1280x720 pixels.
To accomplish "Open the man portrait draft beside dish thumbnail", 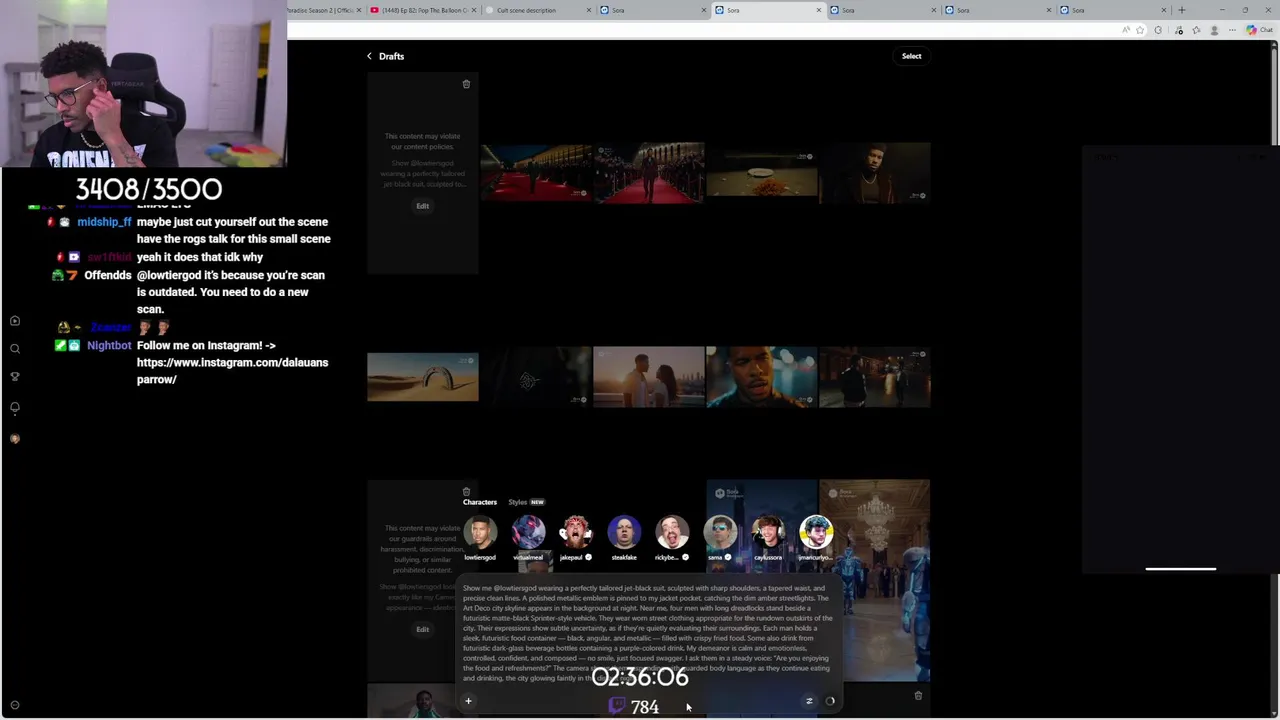I will click(x=875, y=172).
